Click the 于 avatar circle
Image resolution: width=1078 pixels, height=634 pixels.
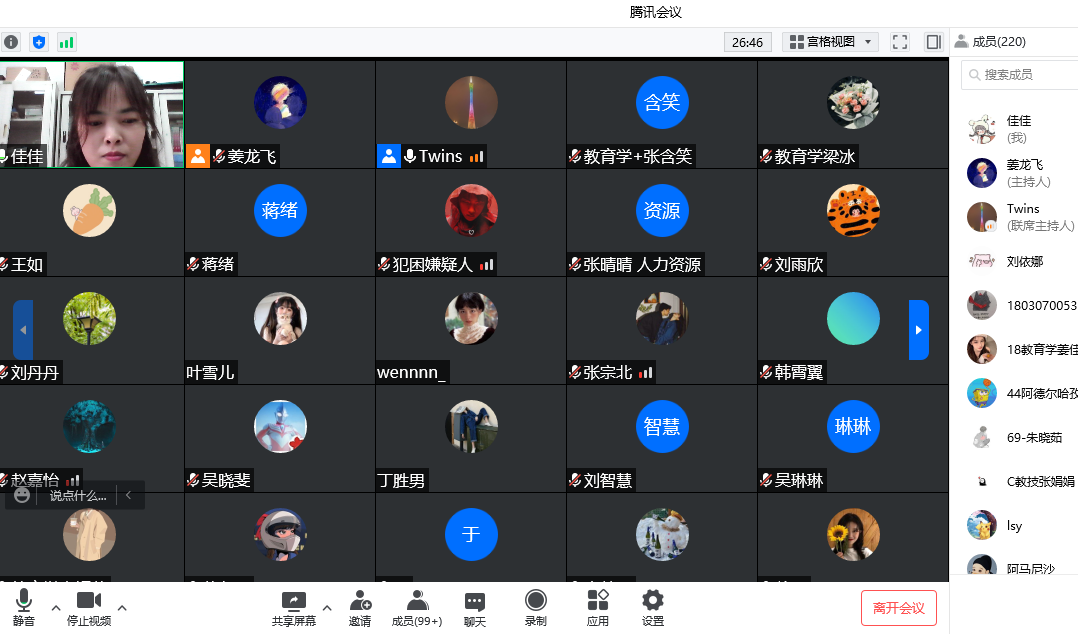click(x=471, y=534)
